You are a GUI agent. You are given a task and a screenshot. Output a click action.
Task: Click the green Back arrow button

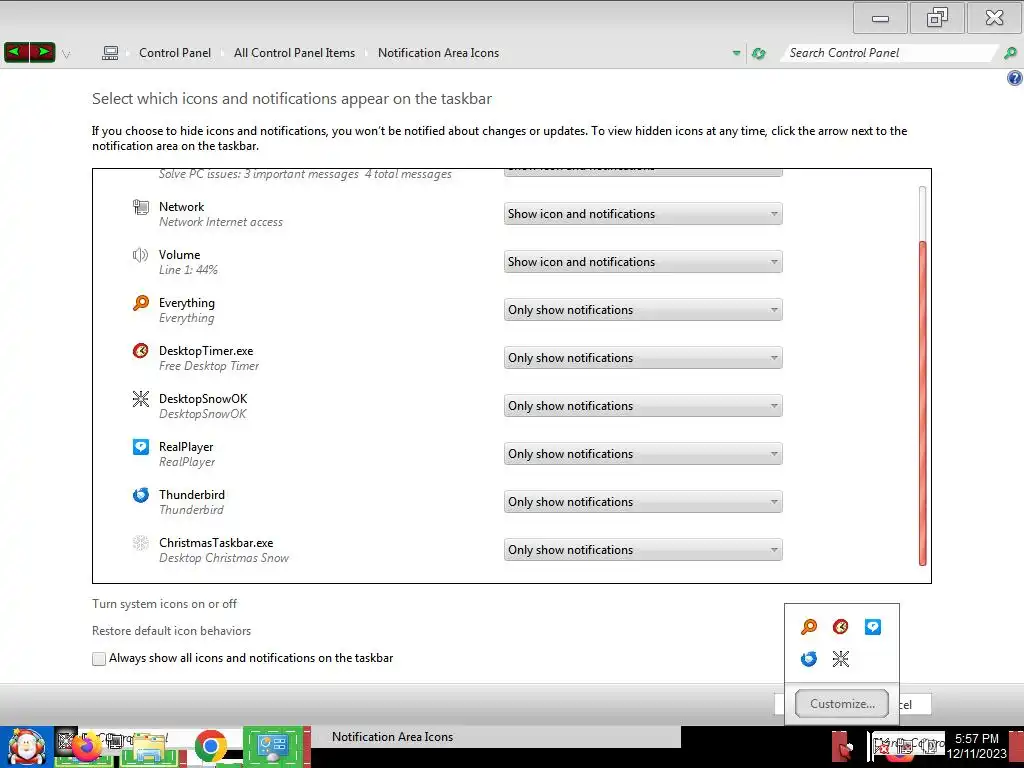coord(16,52)
